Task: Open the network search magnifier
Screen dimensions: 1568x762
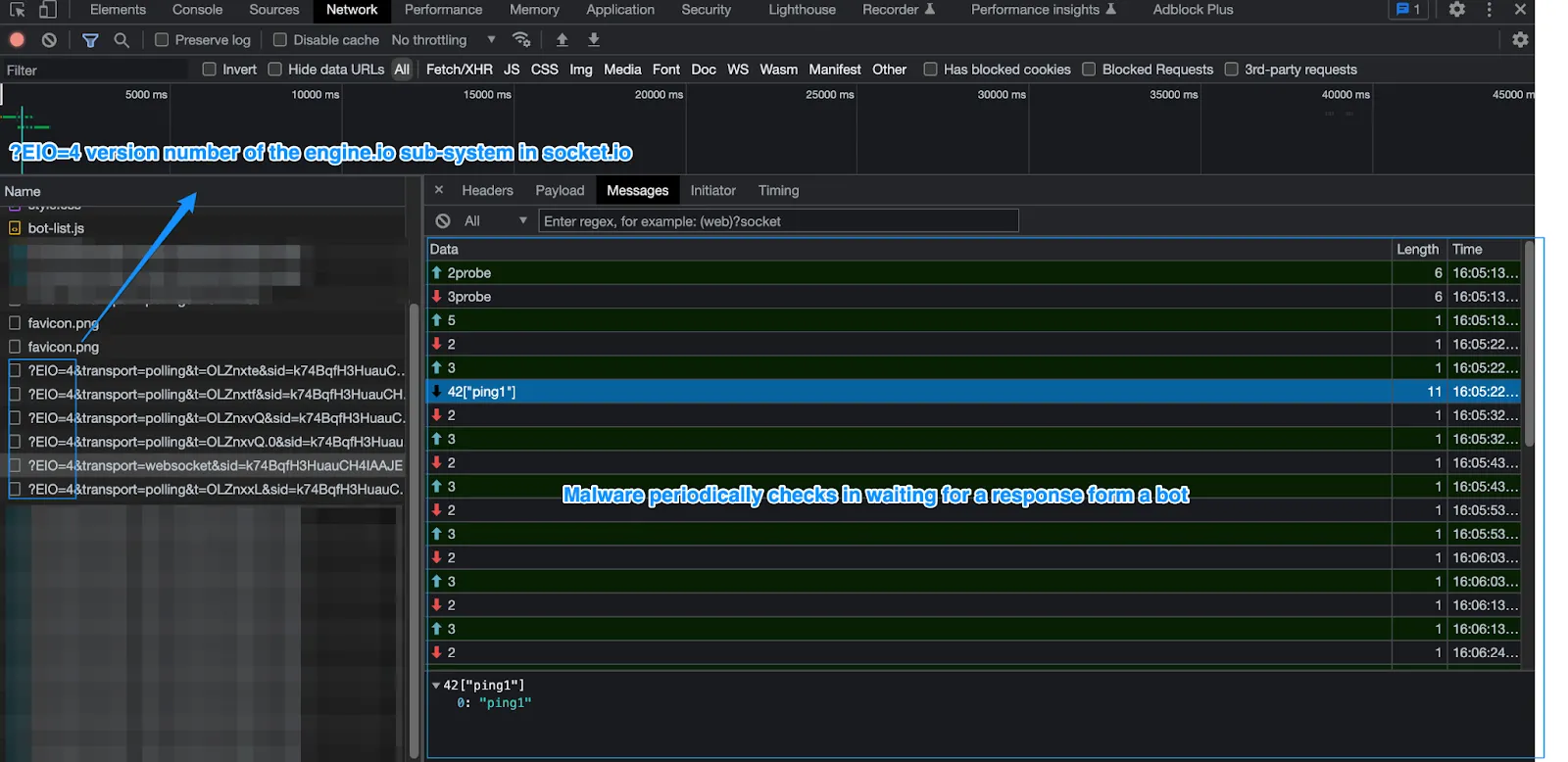Action: point(122,40)
